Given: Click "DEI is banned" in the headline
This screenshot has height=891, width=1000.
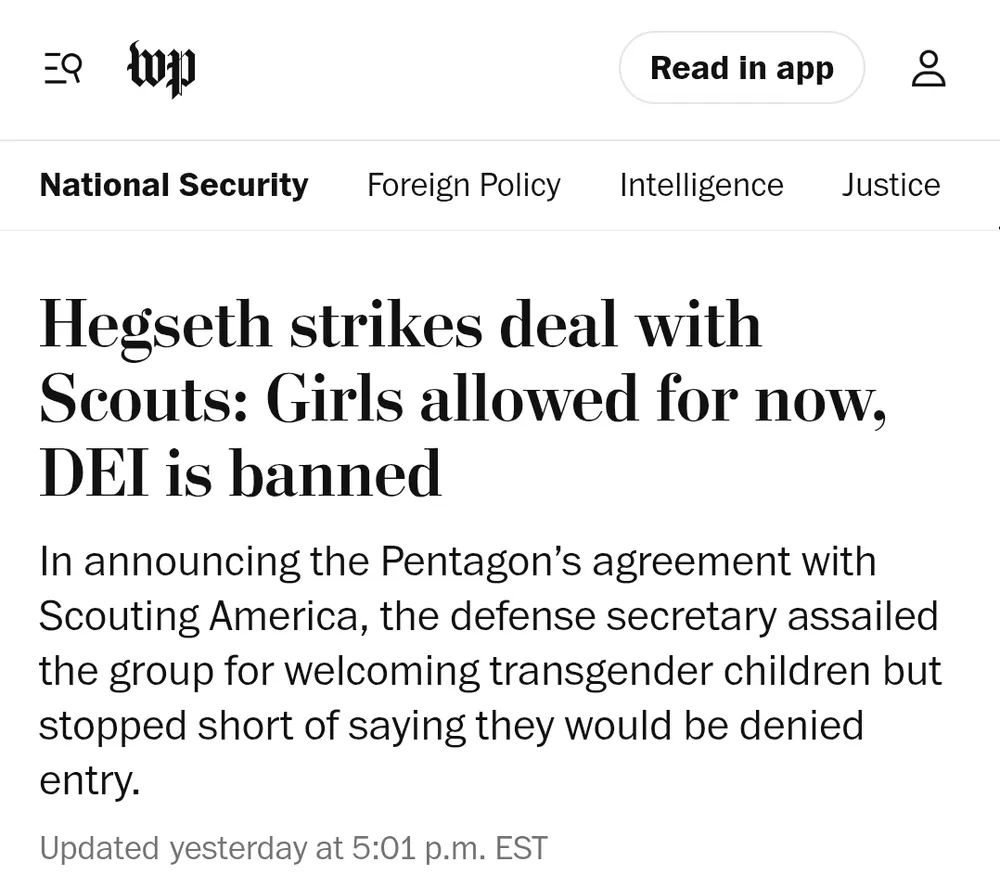Looking at the screenshot, I should [240, 474].
